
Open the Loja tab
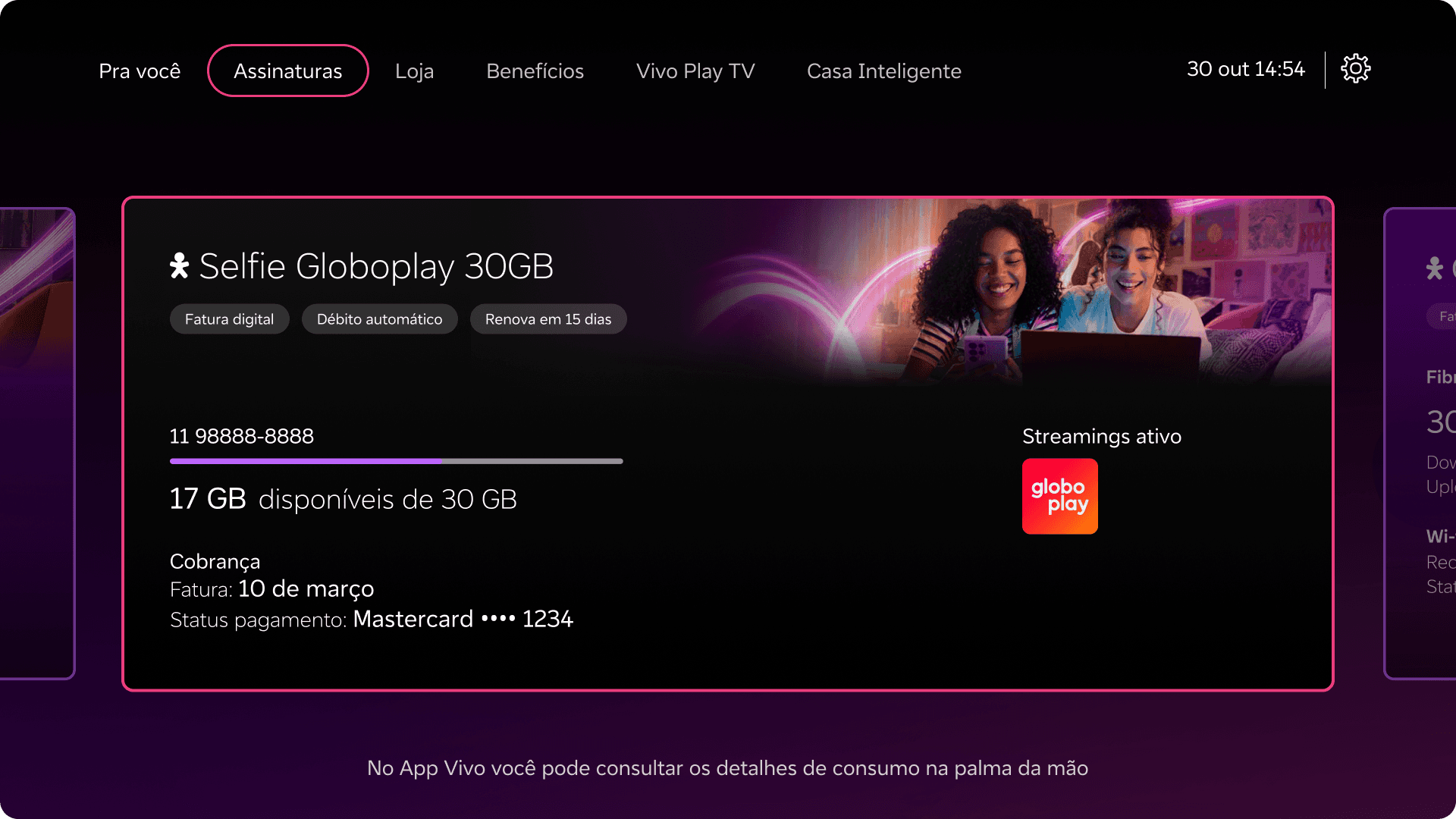coord(415,71)
